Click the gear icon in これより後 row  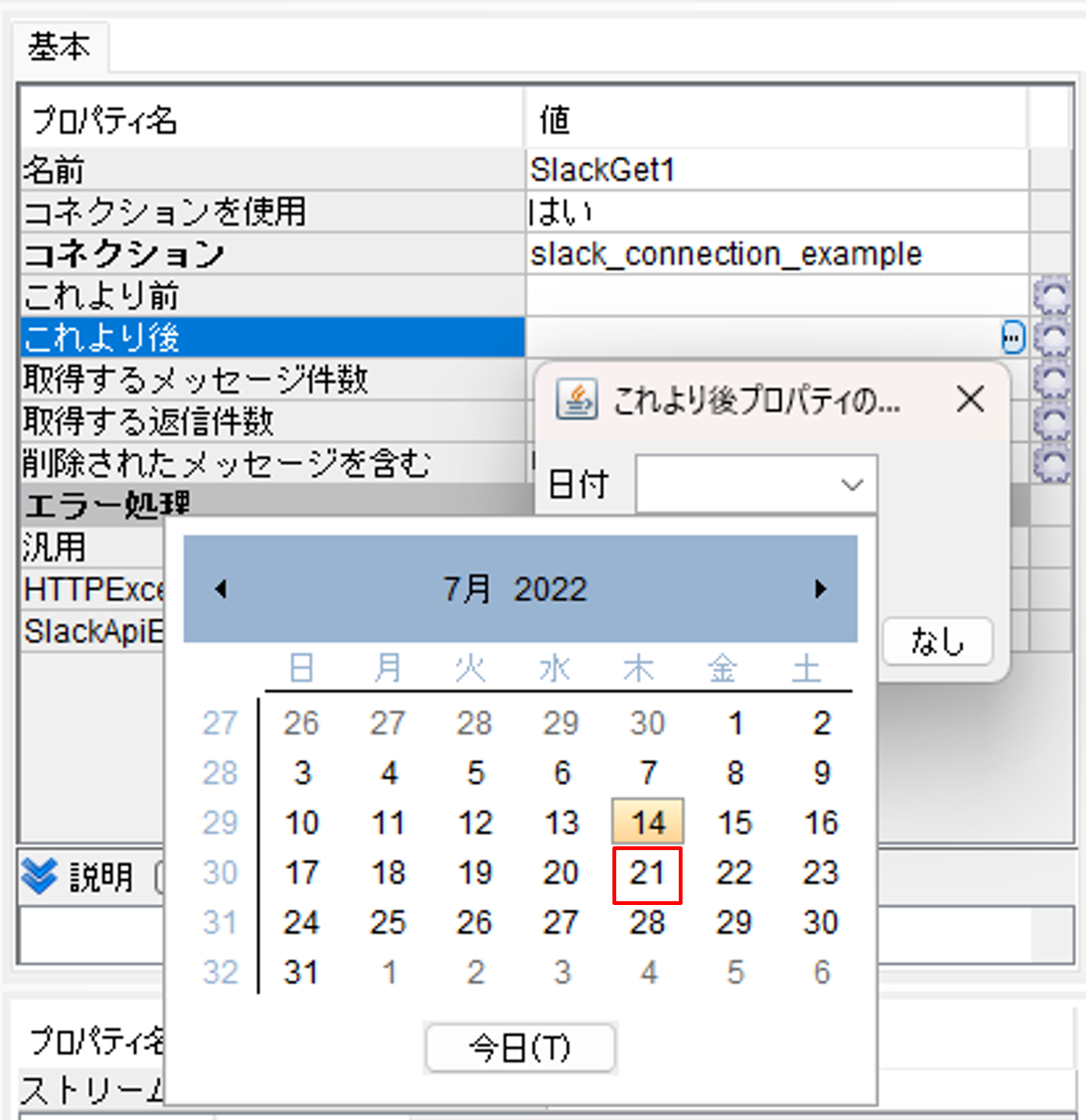pos(1052,338)
